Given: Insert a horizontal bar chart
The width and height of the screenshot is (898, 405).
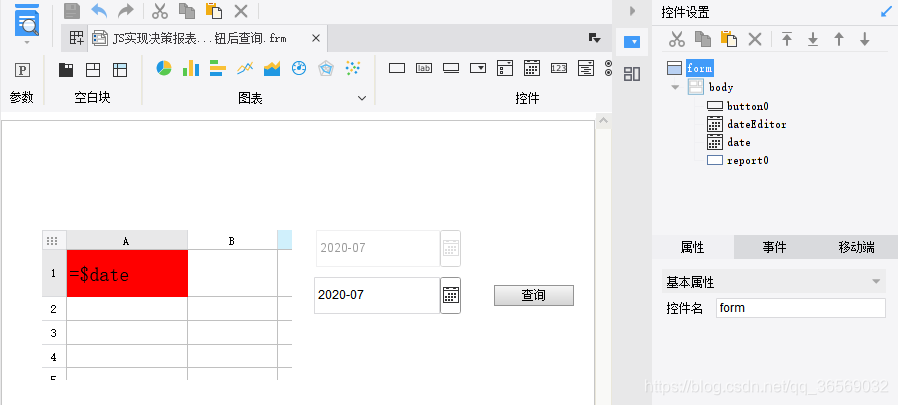Looking at the screenshot, I should [x=218, y=68].
